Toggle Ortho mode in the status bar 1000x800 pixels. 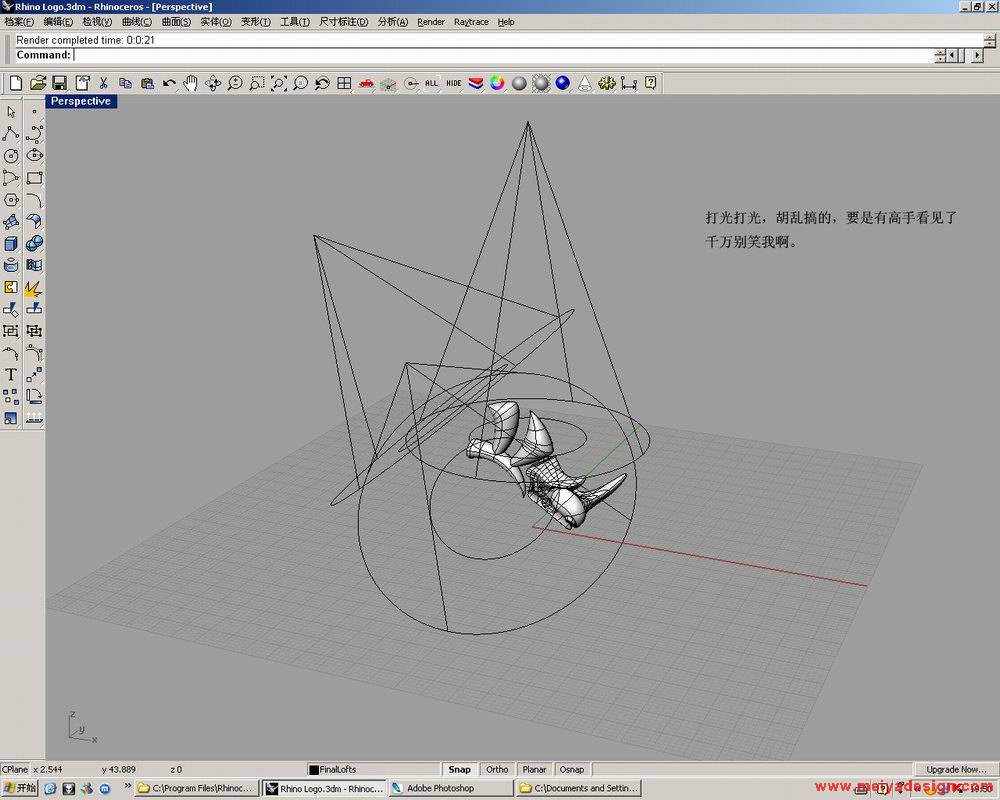tap(497, 769)
